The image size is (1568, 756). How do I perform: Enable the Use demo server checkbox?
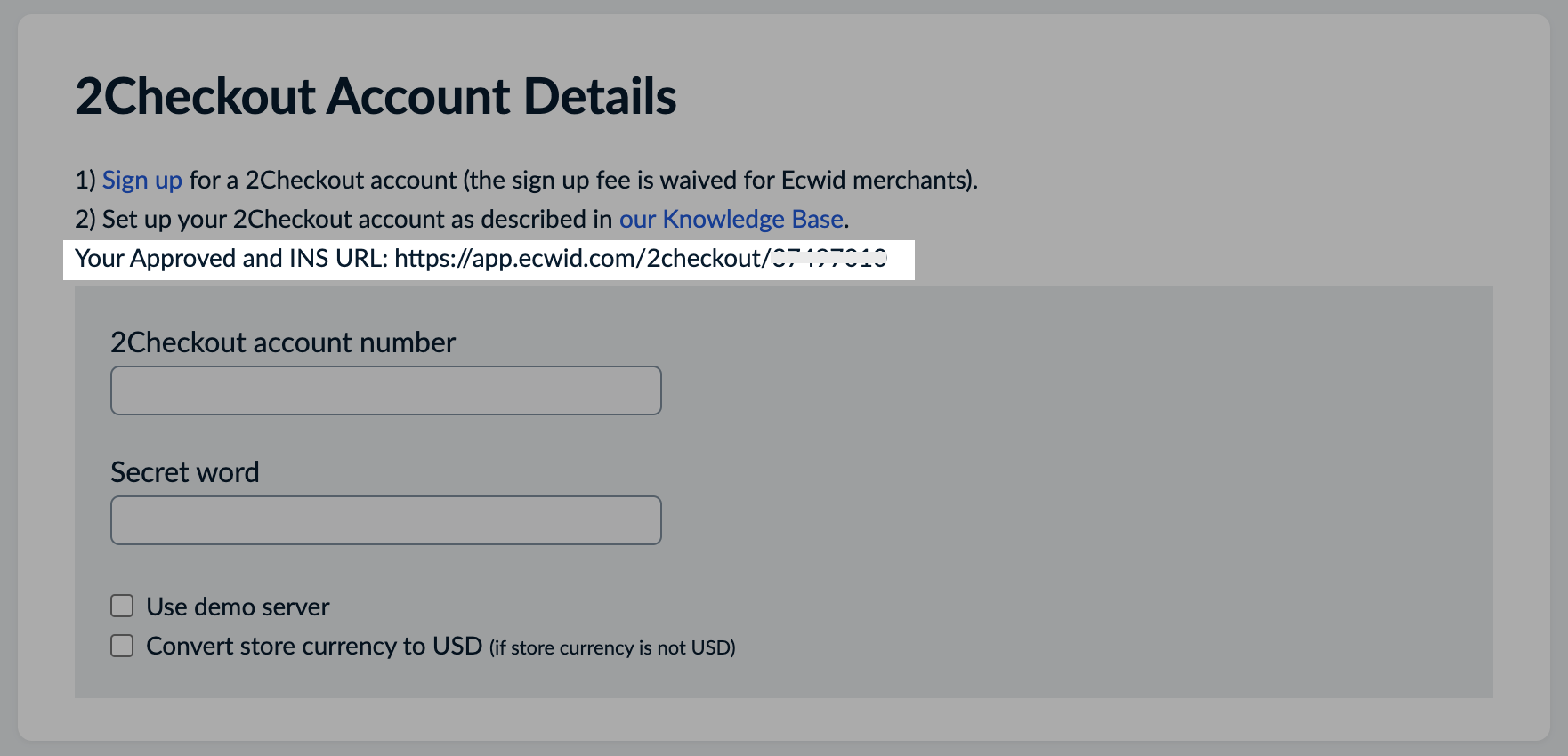[x=121, y=606]
